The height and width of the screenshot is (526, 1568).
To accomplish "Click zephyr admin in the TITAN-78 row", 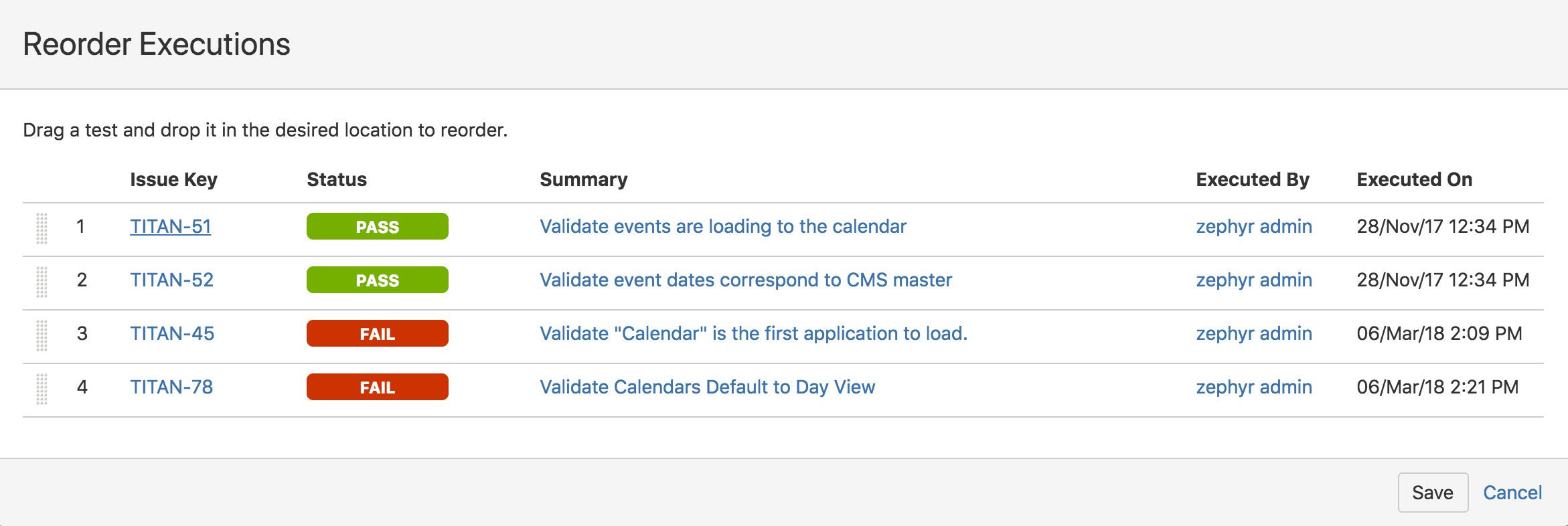I will [x=1254, y=387].
